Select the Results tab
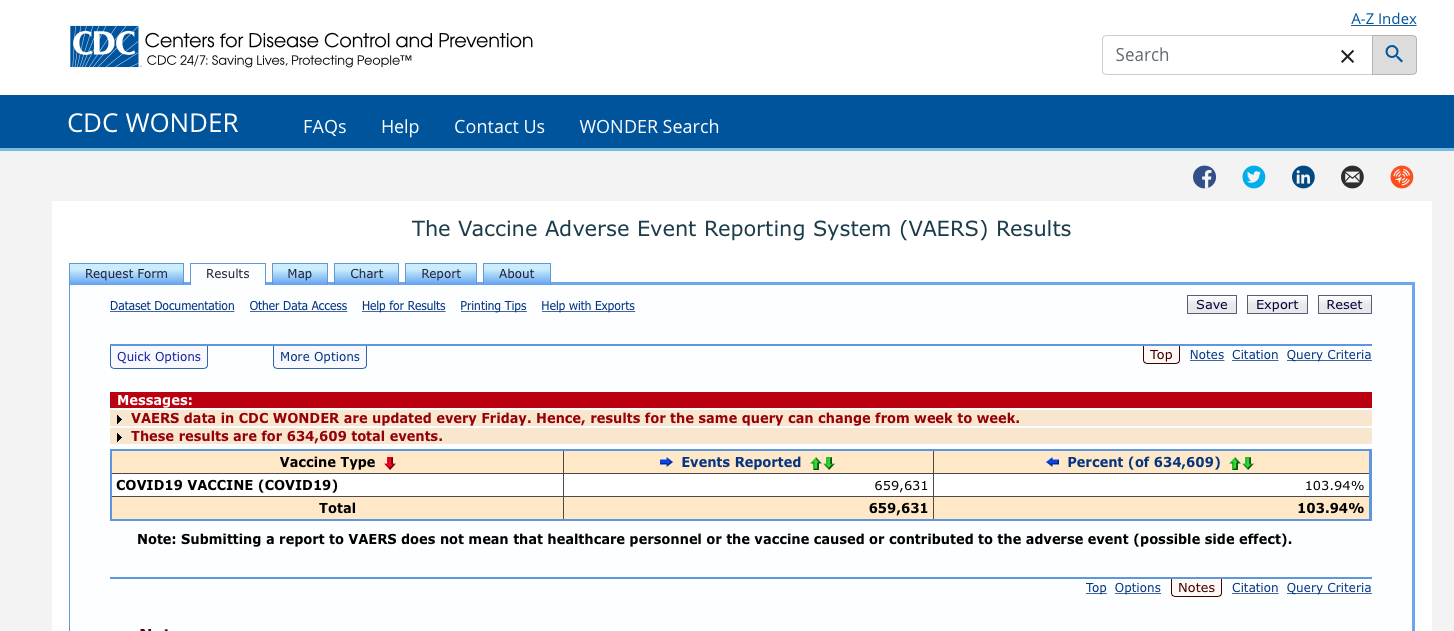Viewport: 1454px width, 631px height. tap(228, 274)
